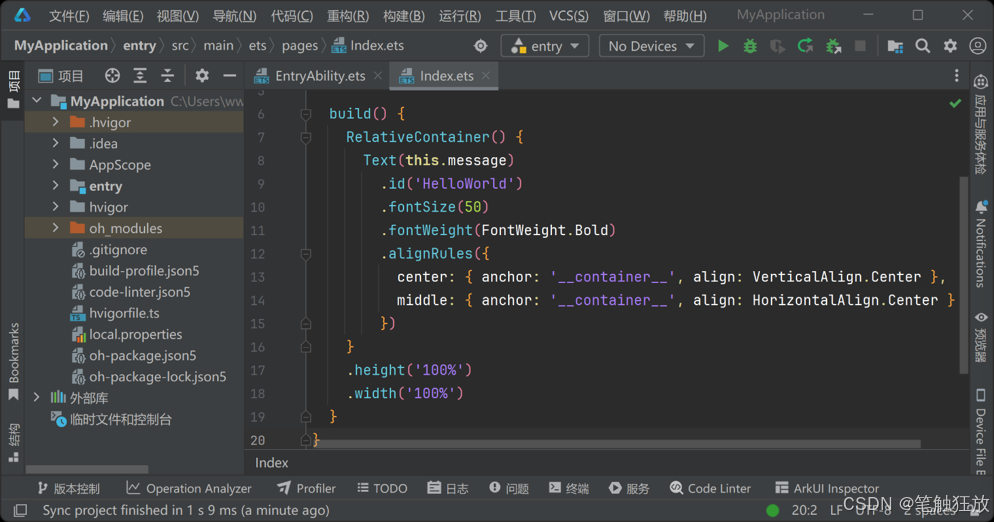This screenshot has height=522, width=994.
Task: Select opened file crosshair icon in project panel
Action: [x=112, y=76]
